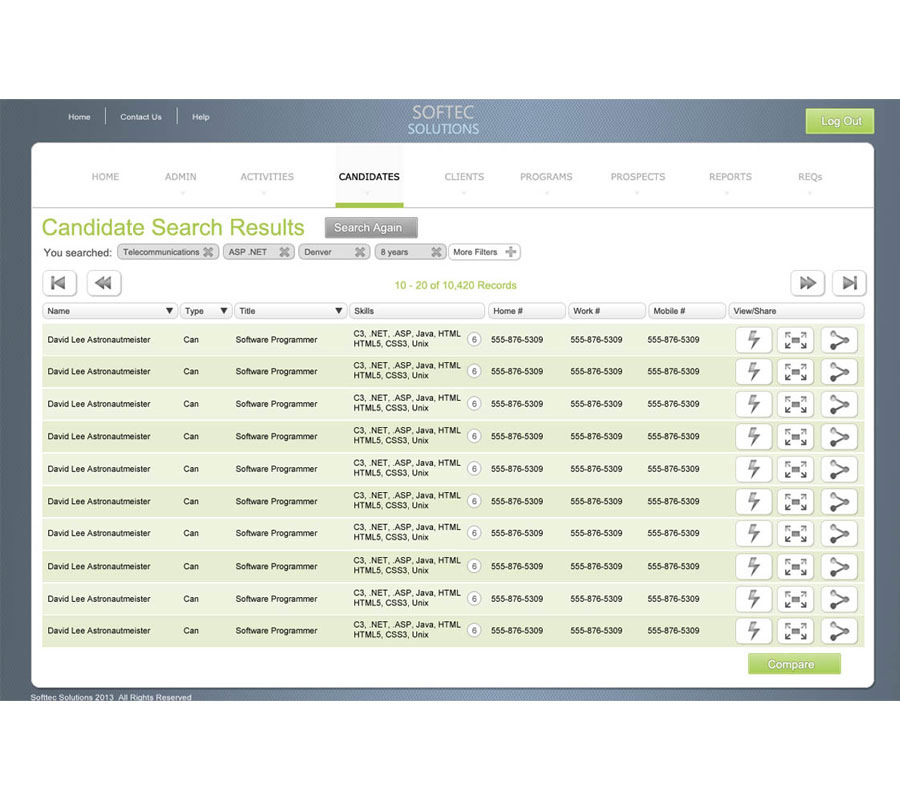Click the expand view icon in second row

[796, 372]
